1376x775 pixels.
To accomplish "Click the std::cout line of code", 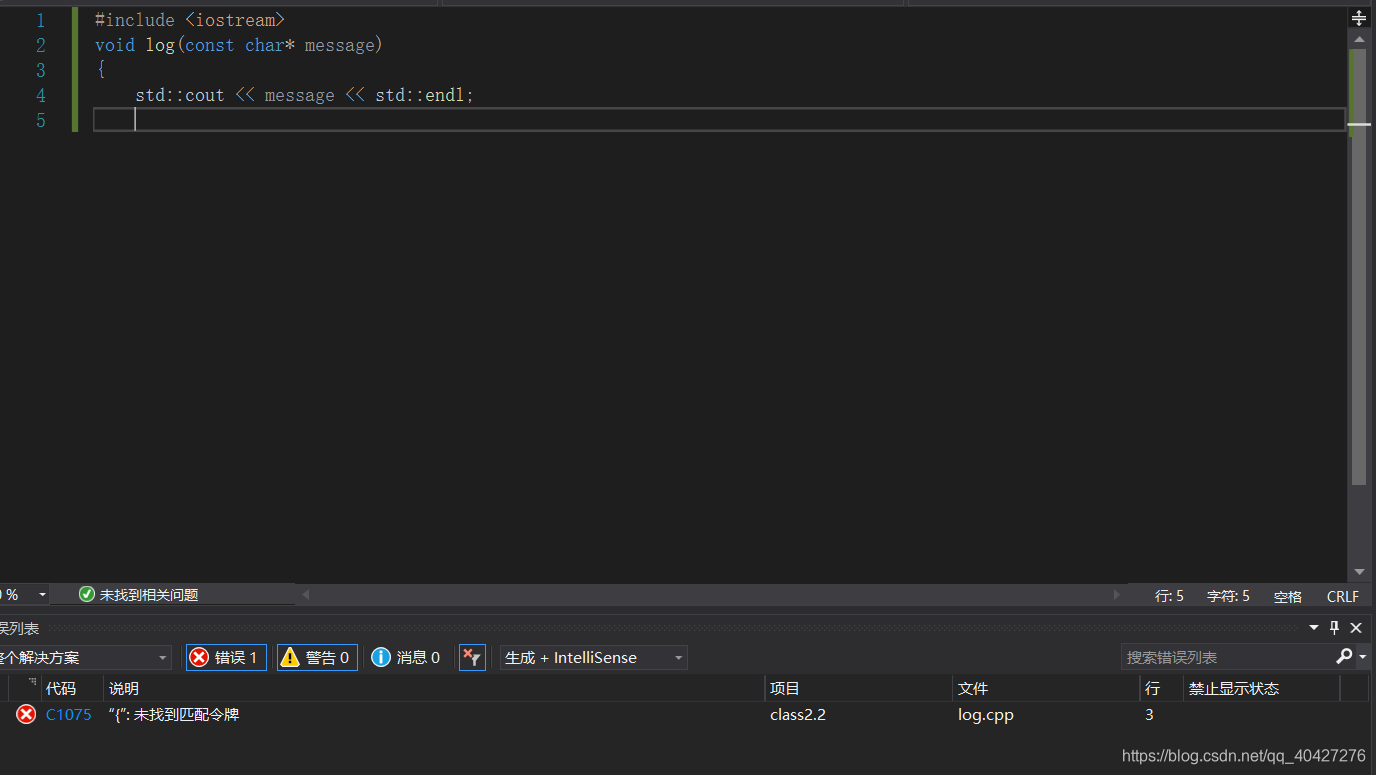I will [x=304, y=95].
